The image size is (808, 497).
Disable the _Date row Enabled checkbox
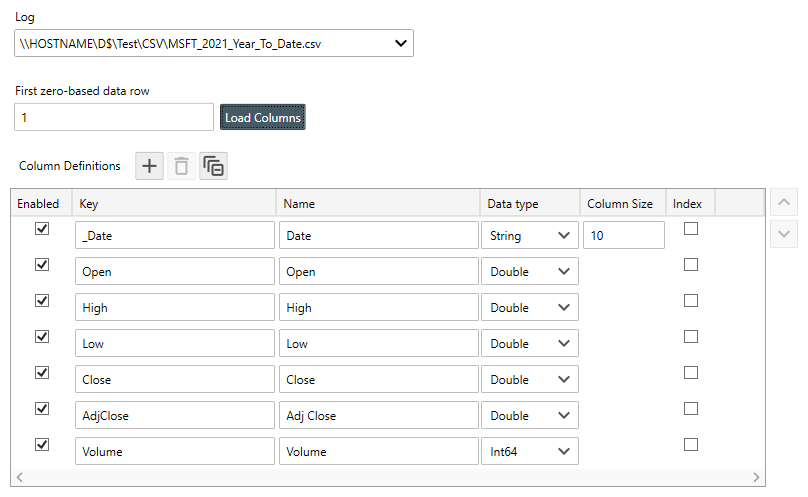(x=42, y=228)
